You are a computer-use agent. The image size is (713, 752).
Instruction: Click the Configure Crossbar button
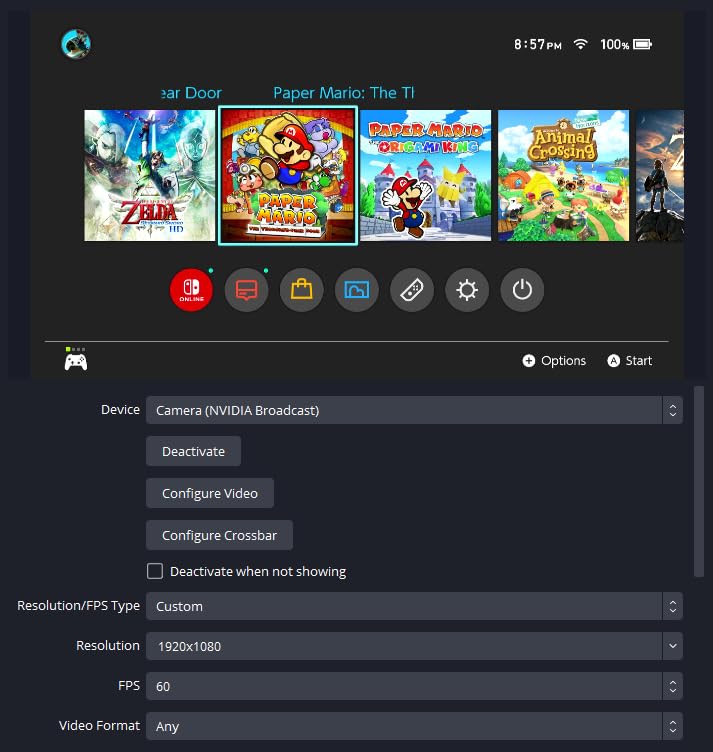(x=219, y=535)
